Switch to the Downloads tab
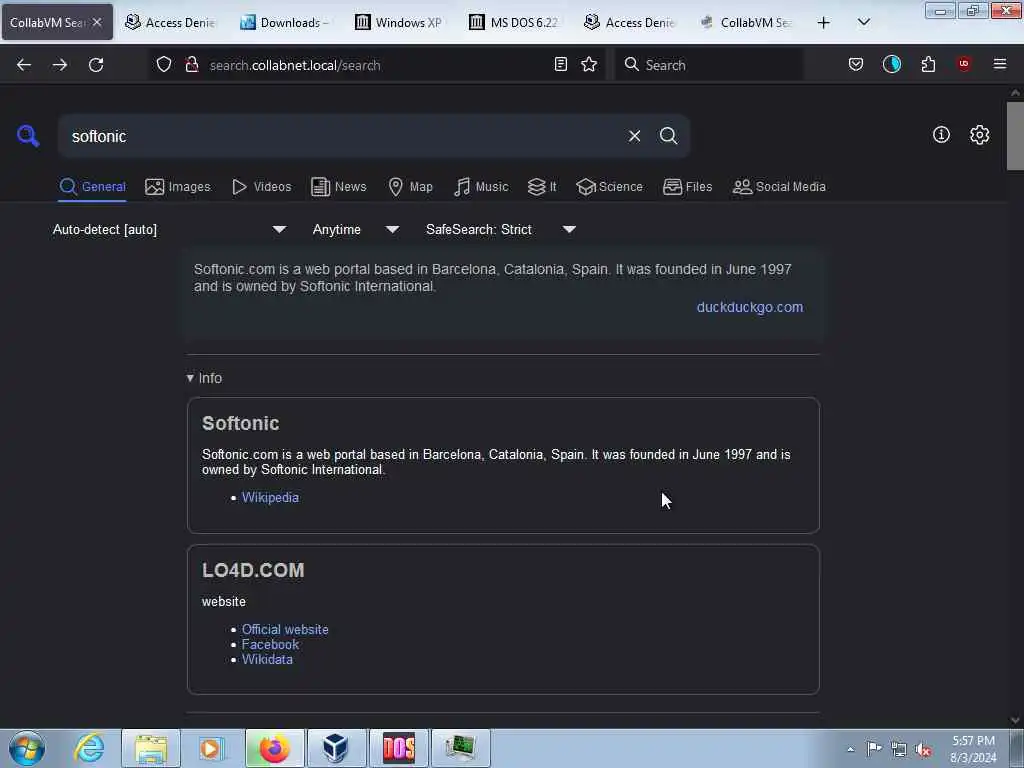The image size is (1024, 768). pyautogui.click(x=286, y=22)
